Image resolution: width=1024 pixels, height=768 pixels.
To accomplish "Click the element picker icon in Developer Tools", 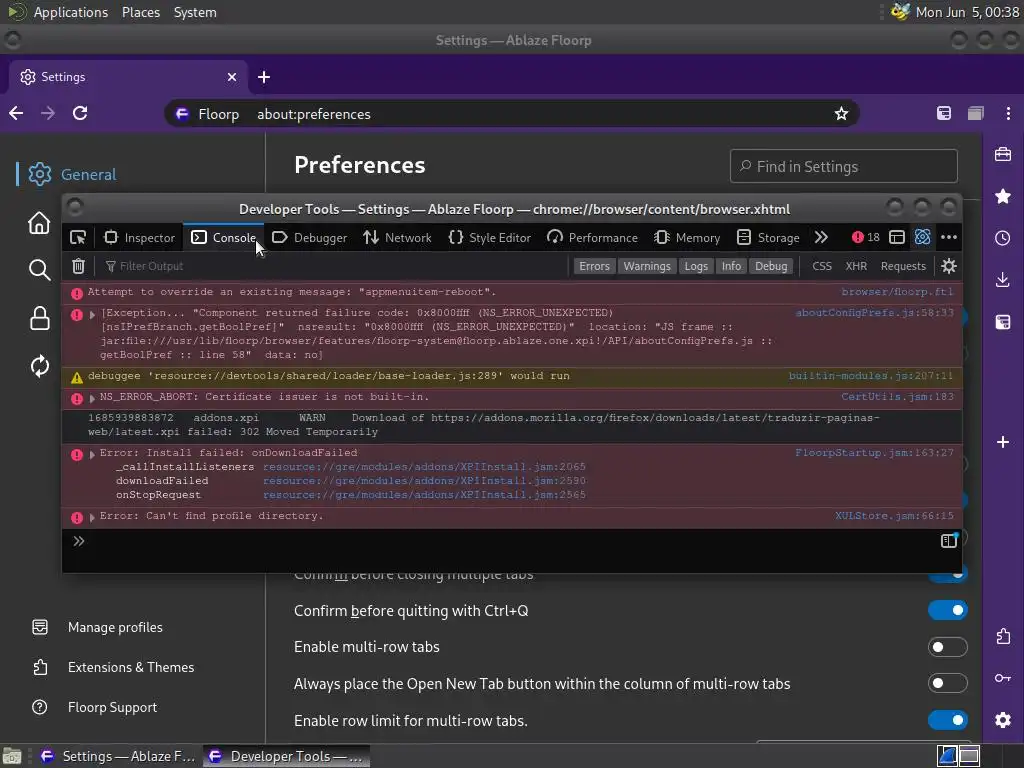I will 78,238.
